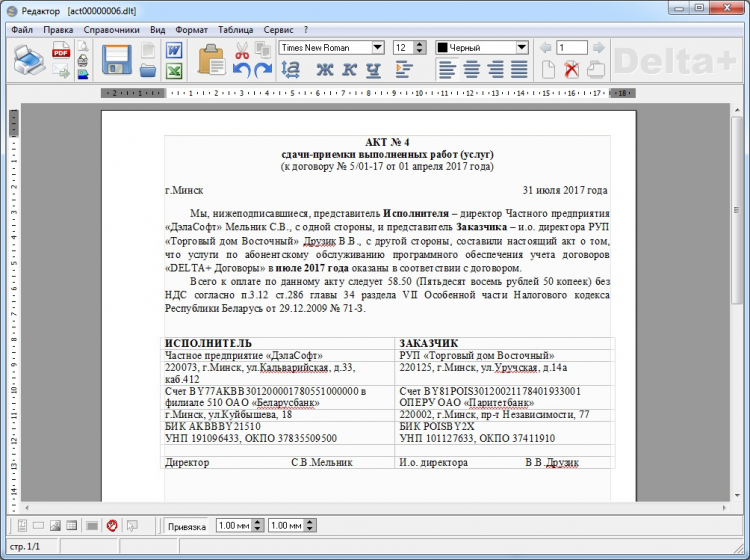
Task: Undo the last action
Action: [x=242, y=70]
